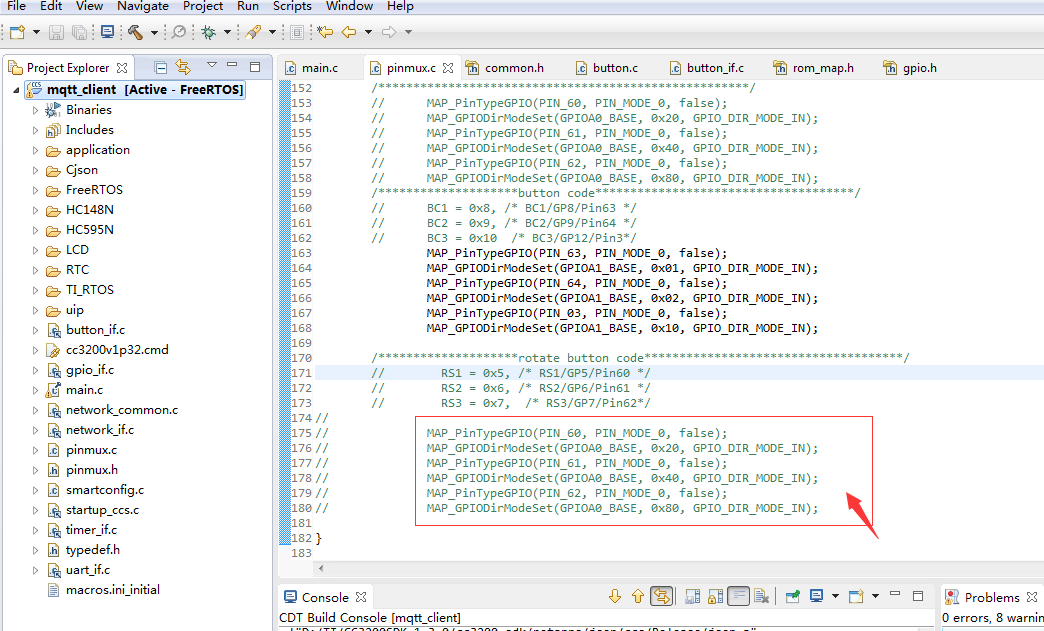Screen dimensions: 1044x631
Task: Collapse the mqtt_client project node
Action: coord(16,90)
